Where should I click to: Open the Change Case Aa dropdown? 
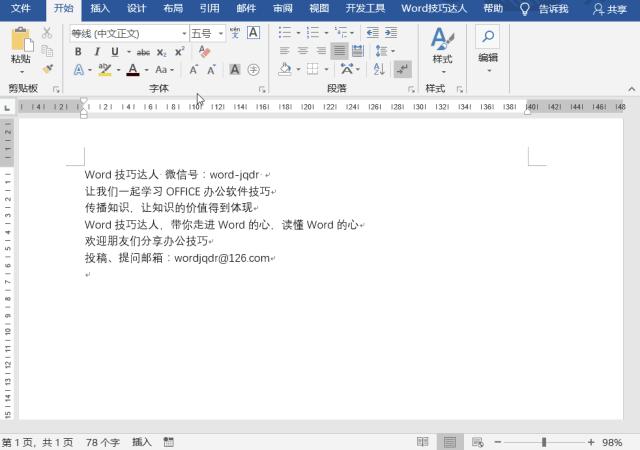(164, 70)
